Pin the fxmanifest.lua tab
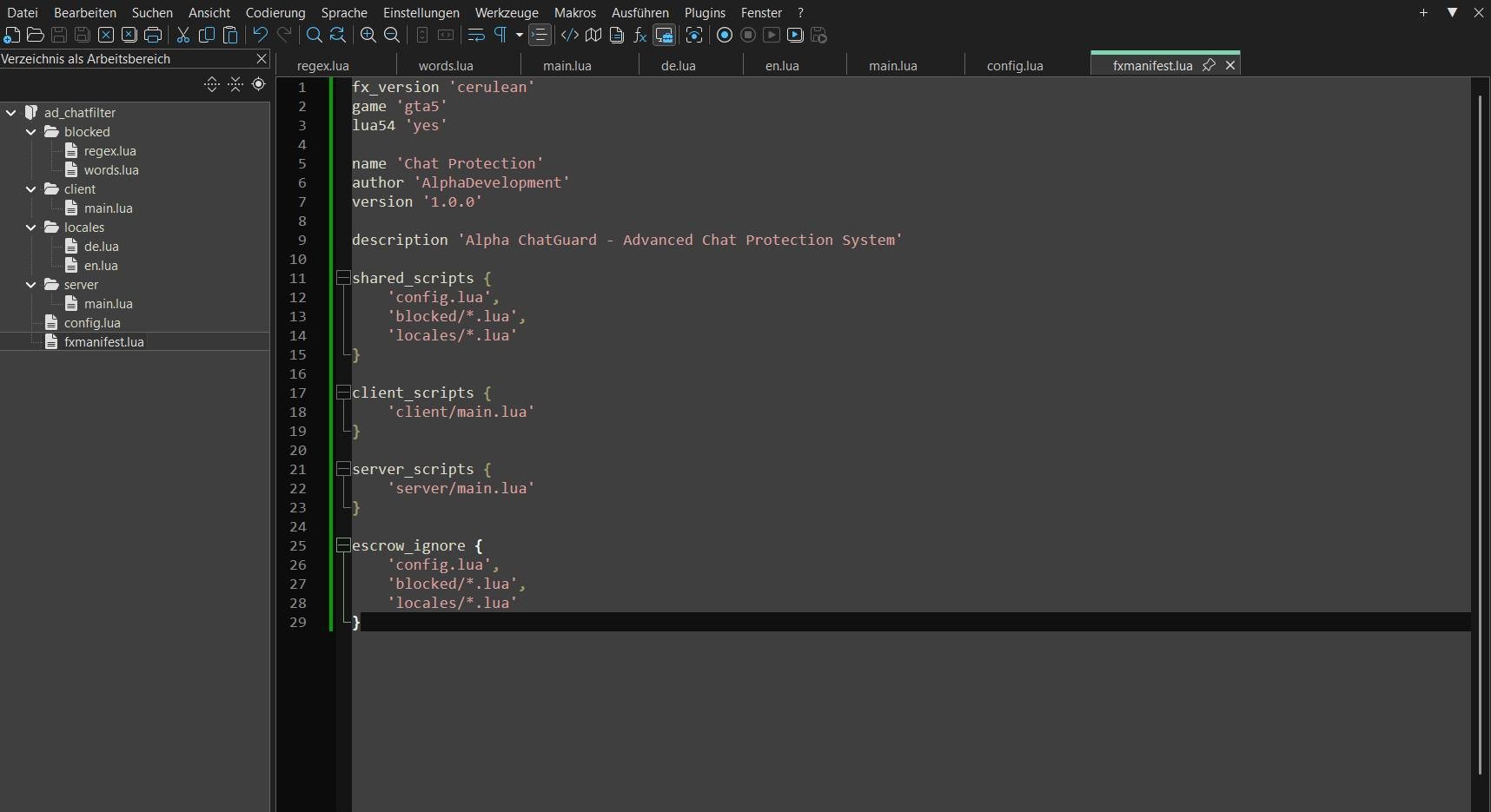 pyautogui.click(x=1209, y=65)
